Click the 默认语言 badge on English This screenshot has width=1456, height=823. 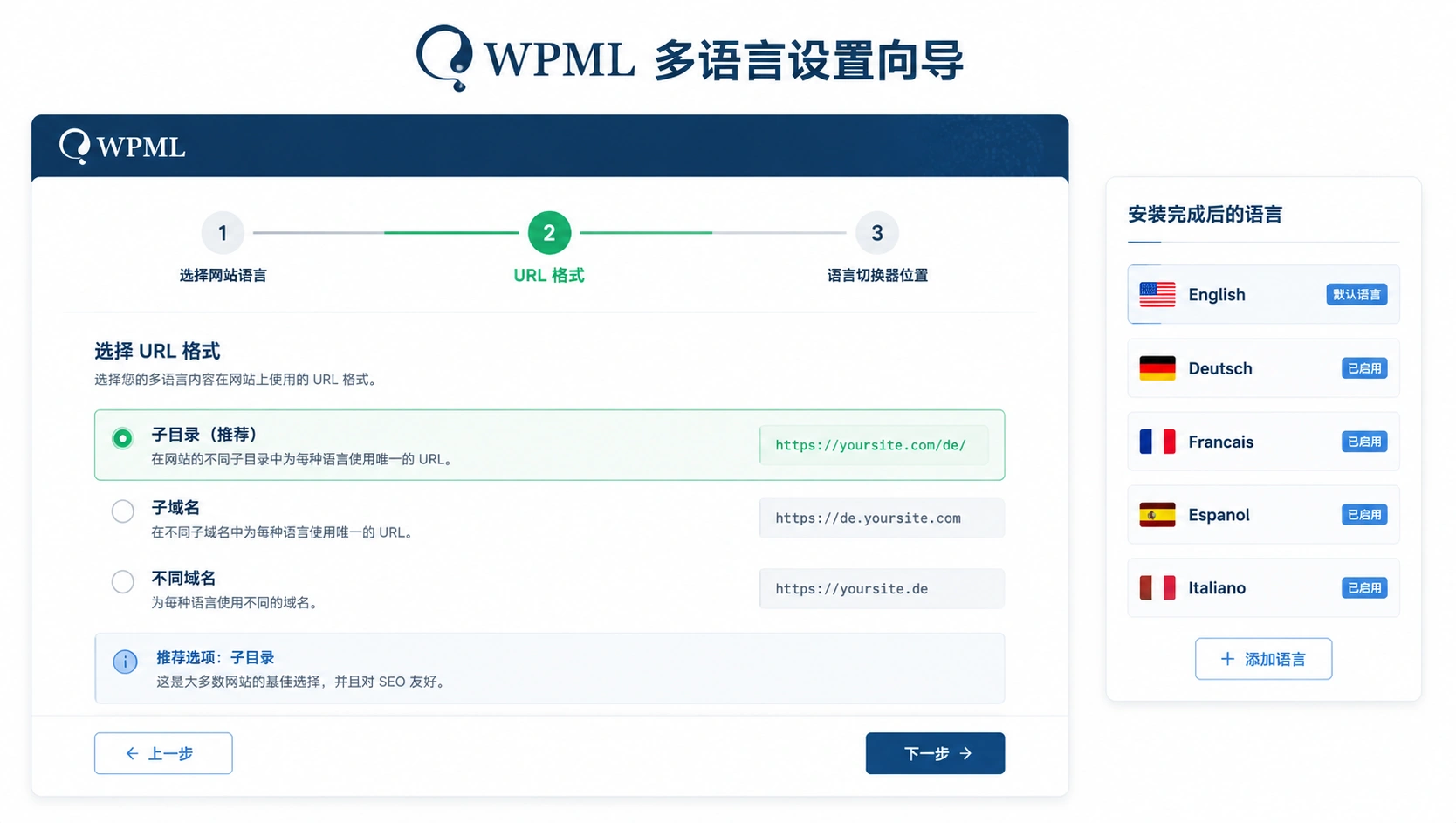(x=1356, y=295)
